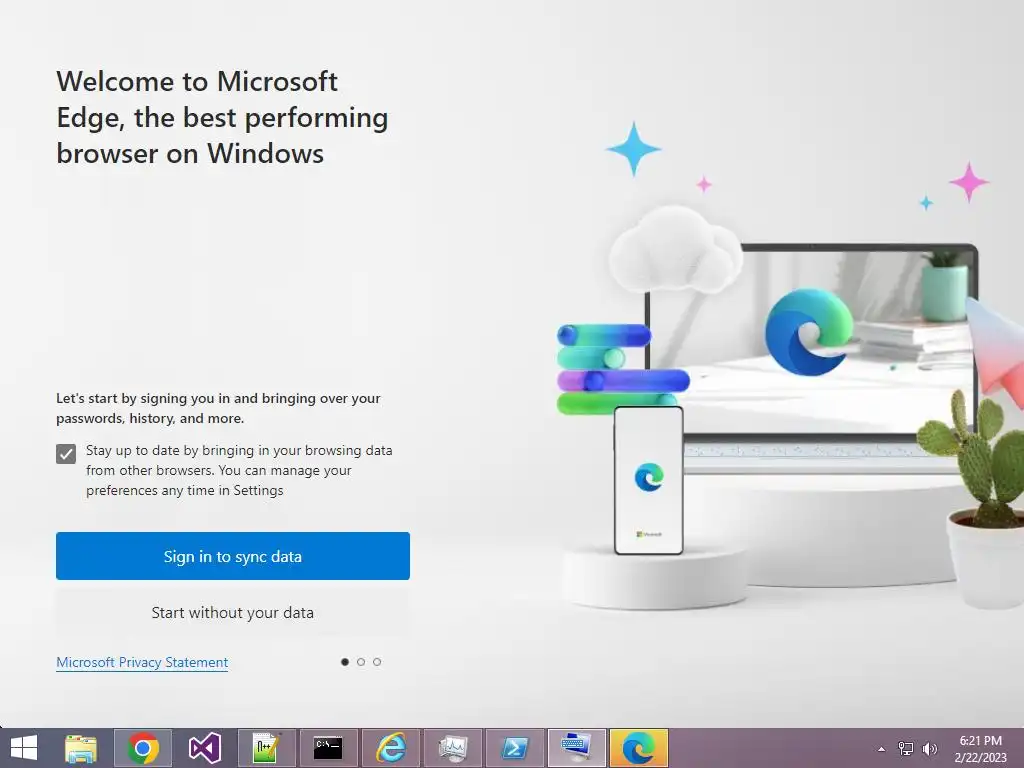Click the volume speaker tray icon
Screen dimensions: 1024x768
click(x=929, y=748)
